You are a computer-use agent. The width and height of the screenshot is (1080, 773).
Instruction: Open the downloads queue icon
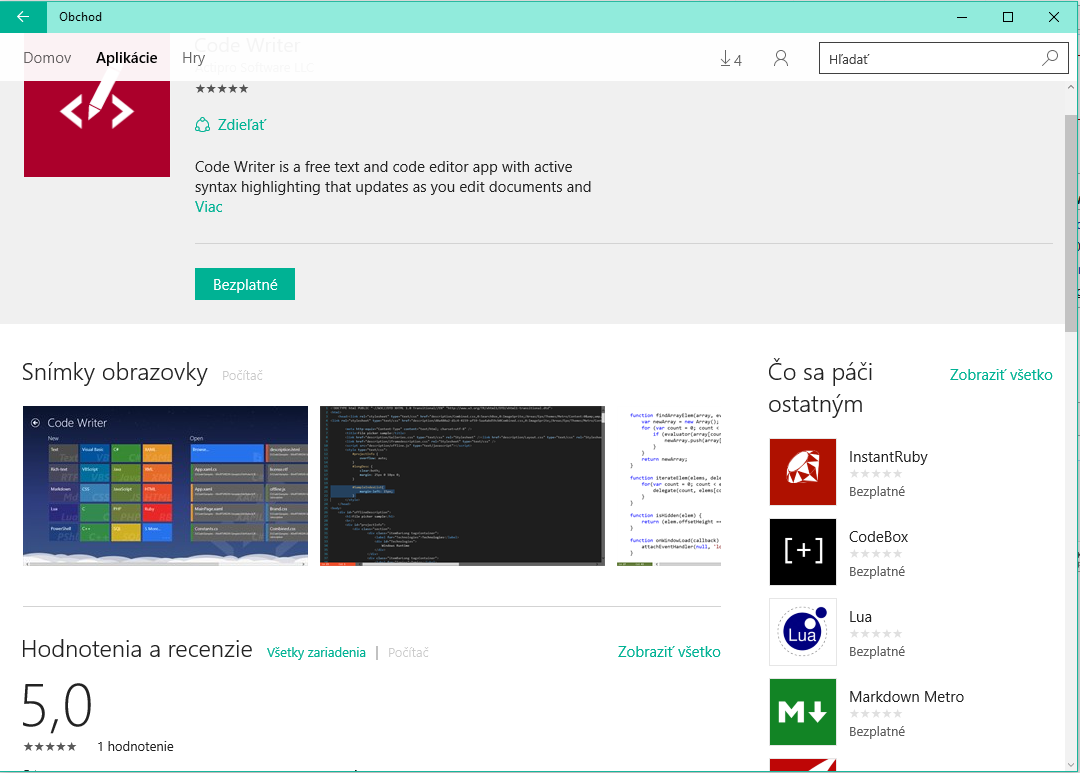pos(731,59)
